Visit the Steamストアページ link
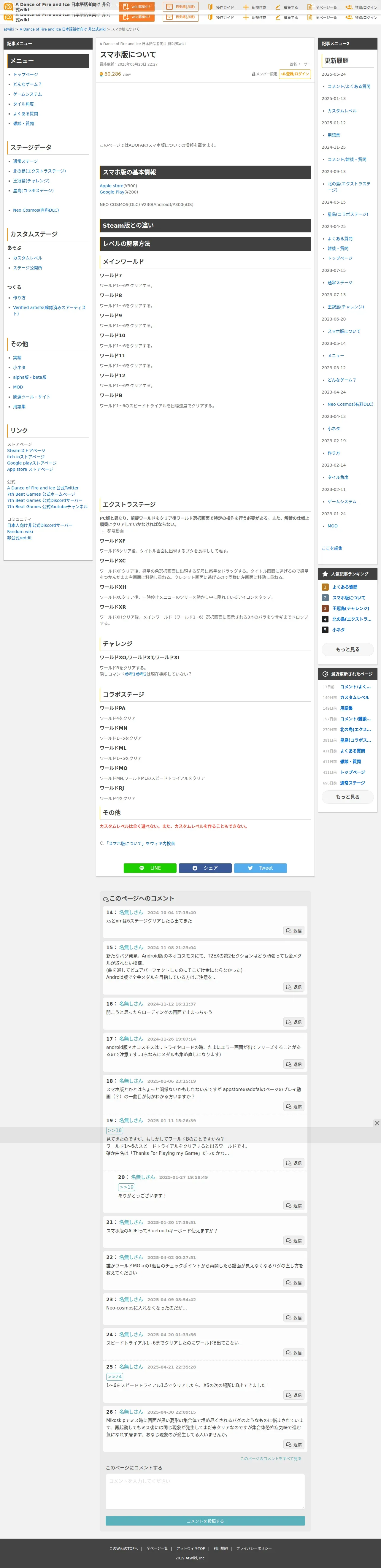This screenshot has height=1568, width=381. pyautogui.click(x=26, y=451)
